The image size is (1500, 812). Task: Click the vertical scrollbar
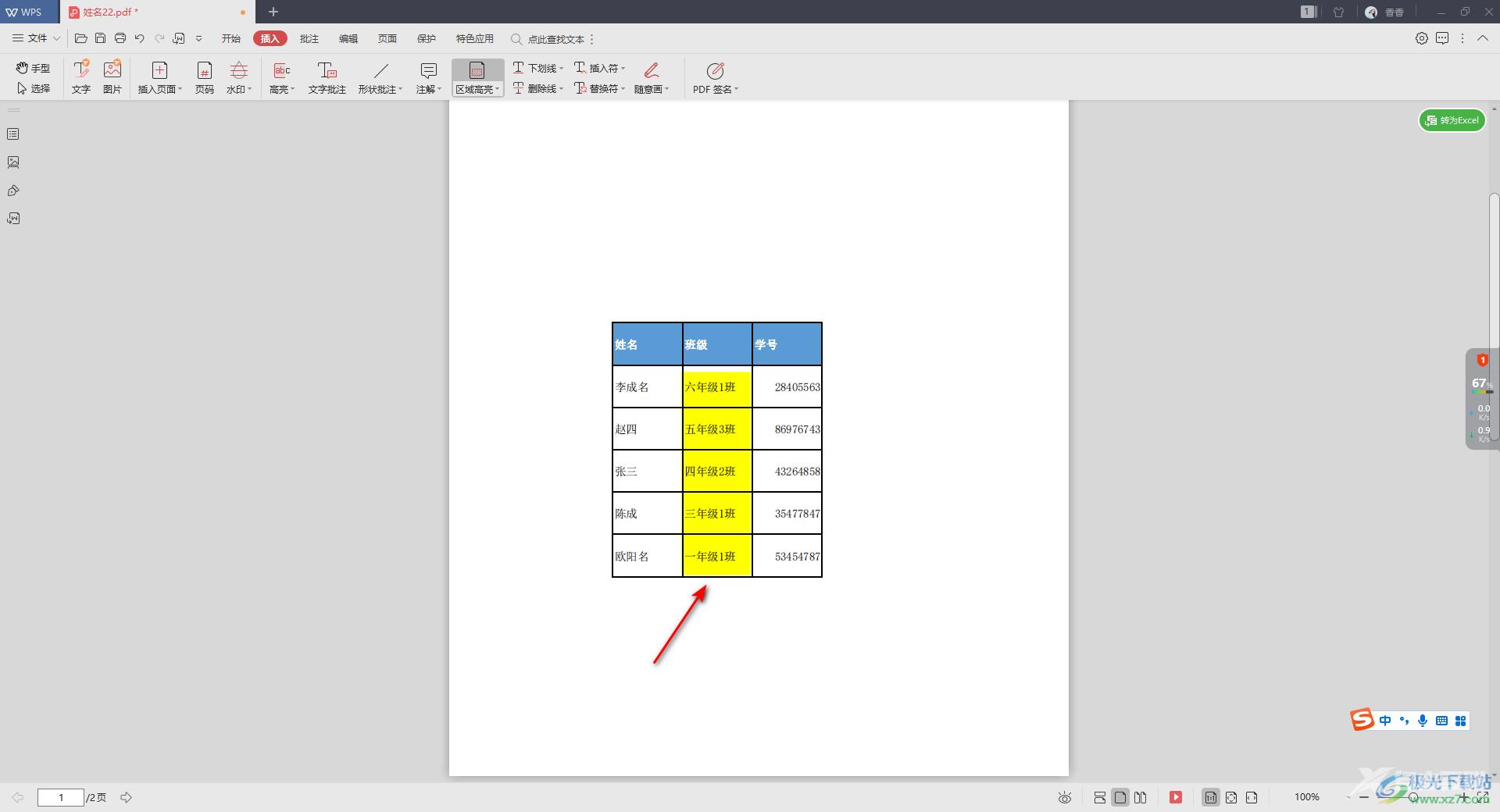click(x=1494, y=316)
